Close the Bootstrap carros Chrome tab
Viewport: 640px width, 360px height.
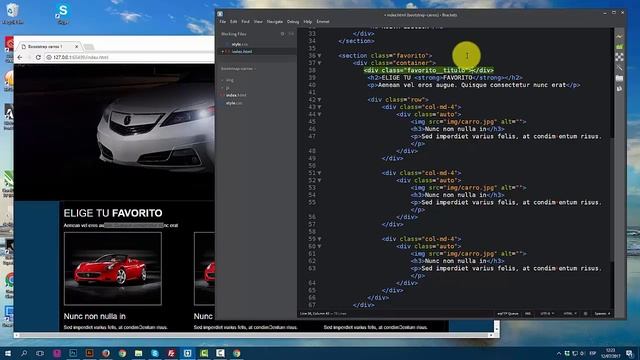(x=76, y=47)
